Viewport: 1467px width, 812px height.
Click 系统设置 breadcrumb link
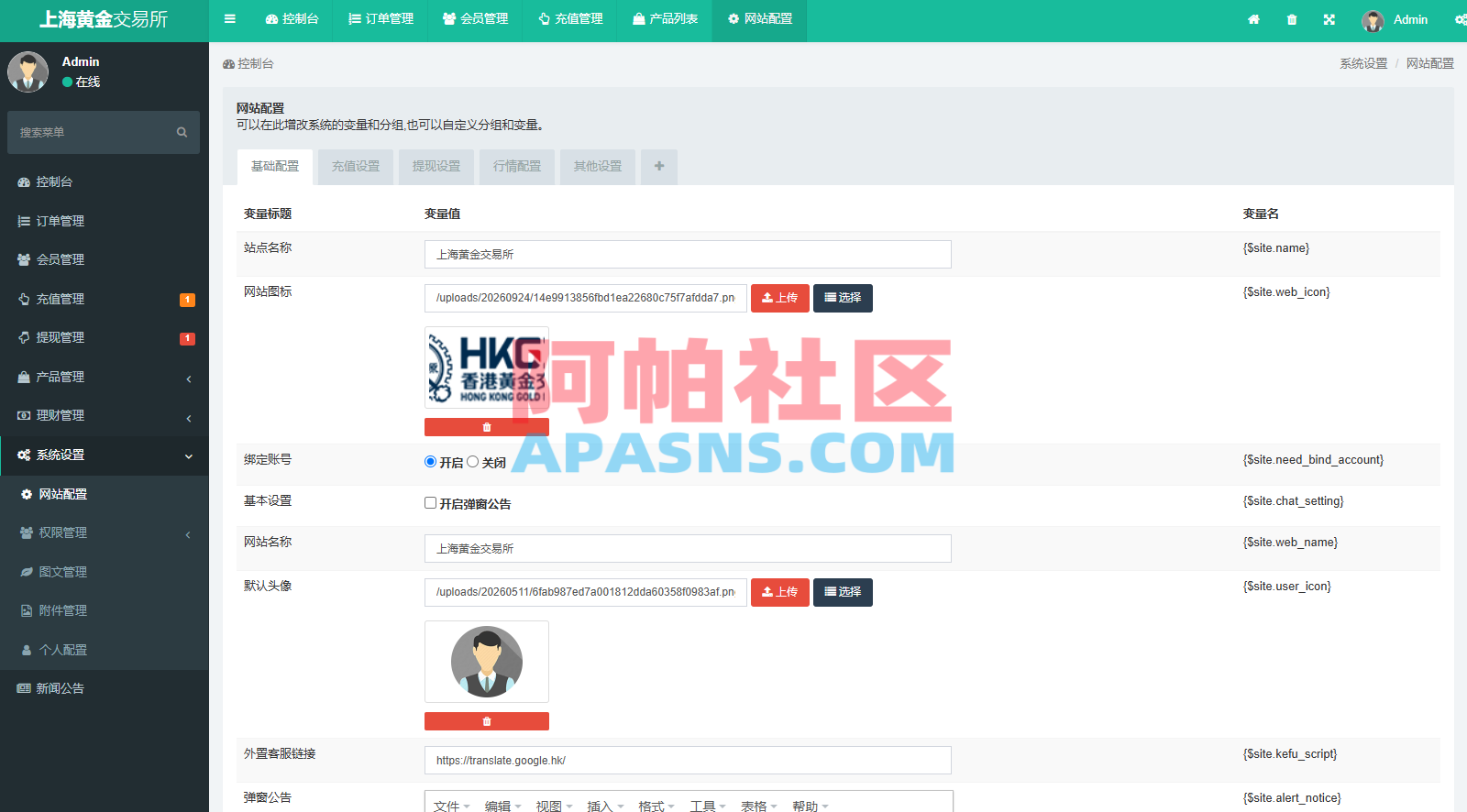[1363, 63]
